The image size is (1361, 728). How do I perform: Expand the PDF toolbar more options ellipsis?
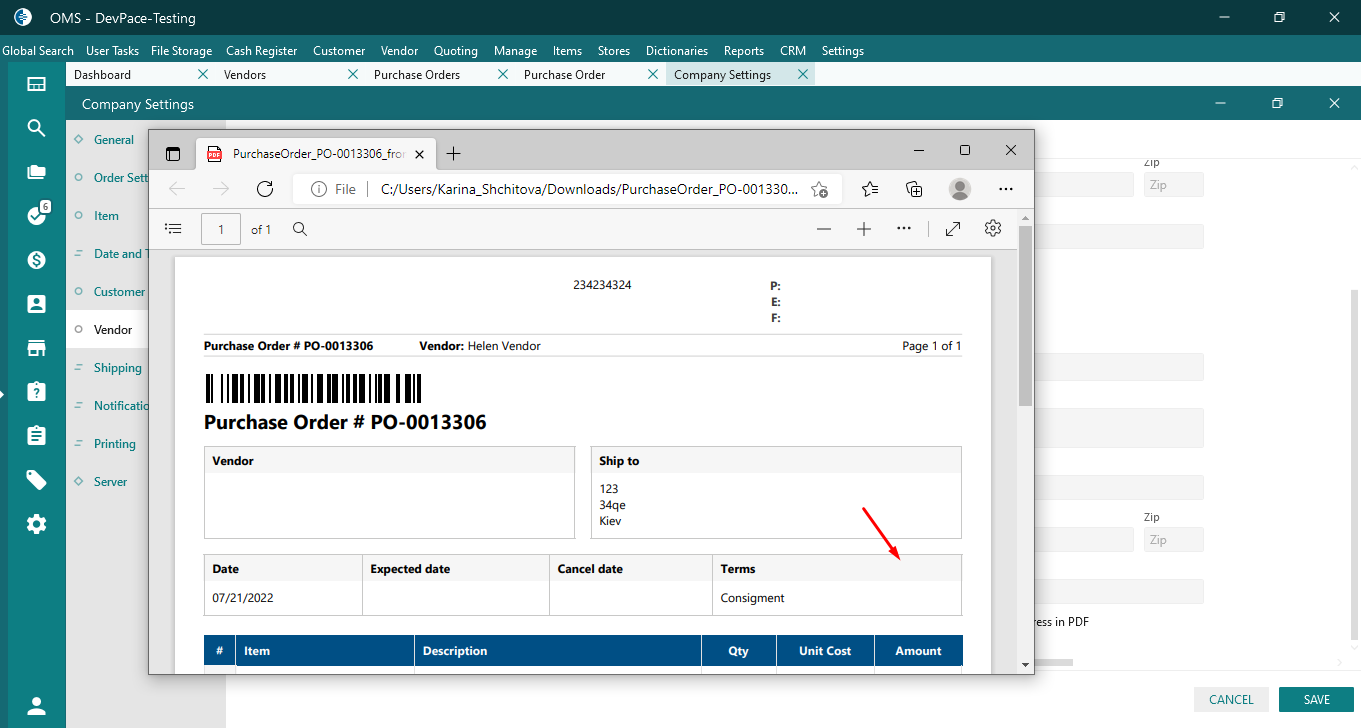[904, 229]
